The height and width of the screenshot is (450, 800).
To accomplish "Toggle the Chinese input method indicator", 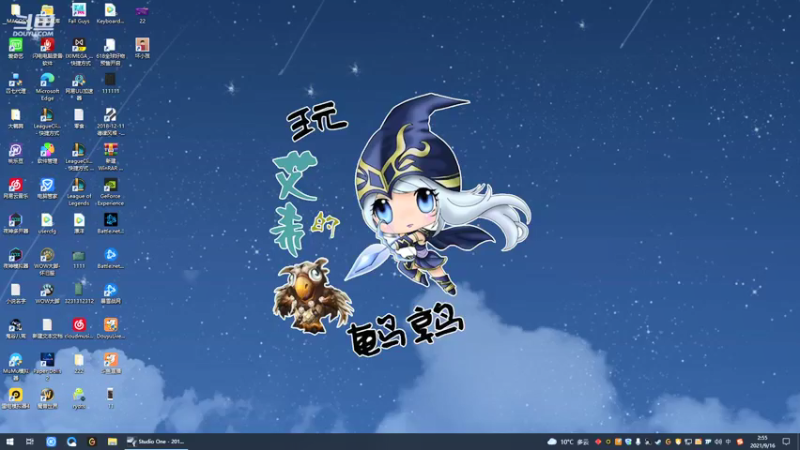I will [728, 442].
